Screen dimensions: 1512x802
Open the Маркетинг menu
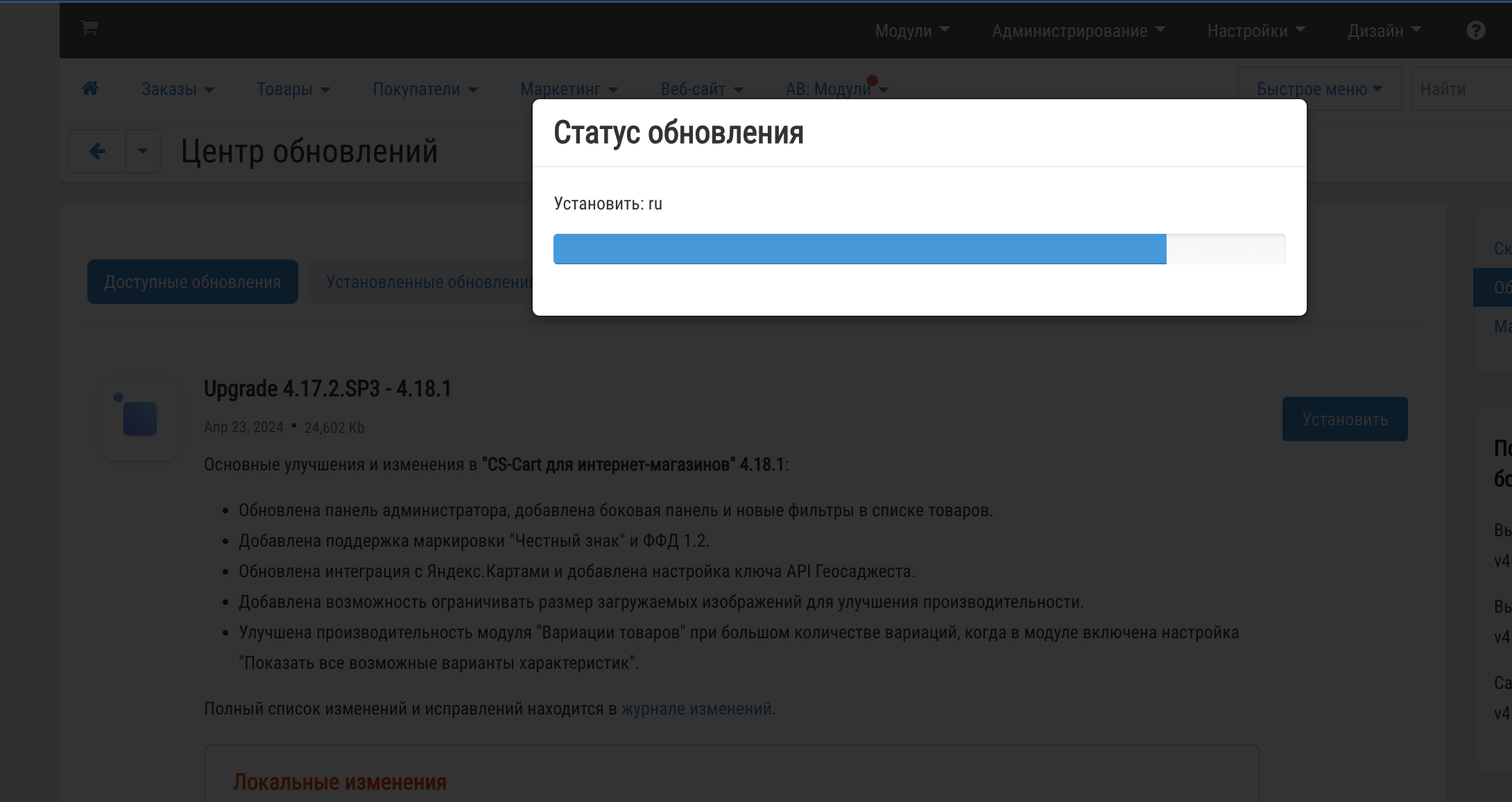pos(568,89)
